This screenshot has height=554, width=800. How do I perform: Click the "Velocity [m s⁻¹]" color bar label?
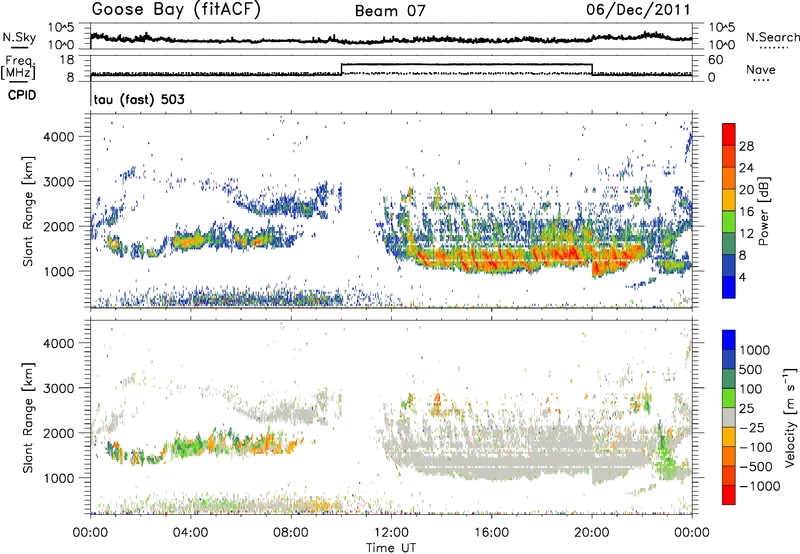coord(790,417)
